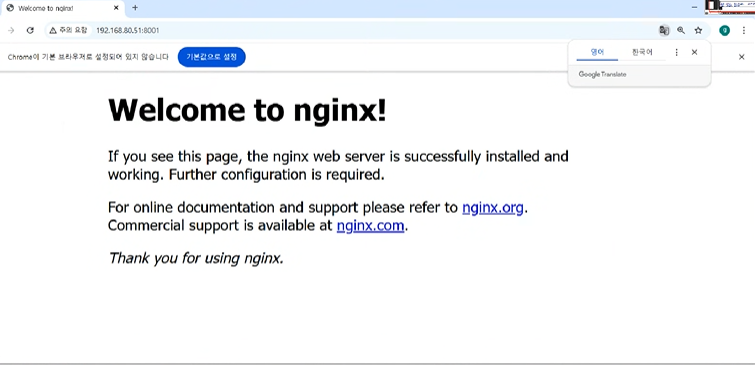Open Translate popup more options menu
Screen dimensions: 755x365
tap(676, 52)
